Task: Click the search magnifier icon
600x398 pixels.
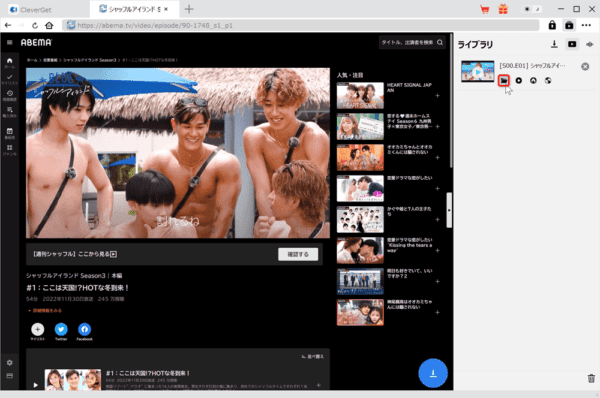Action: (x=440, y=42)
